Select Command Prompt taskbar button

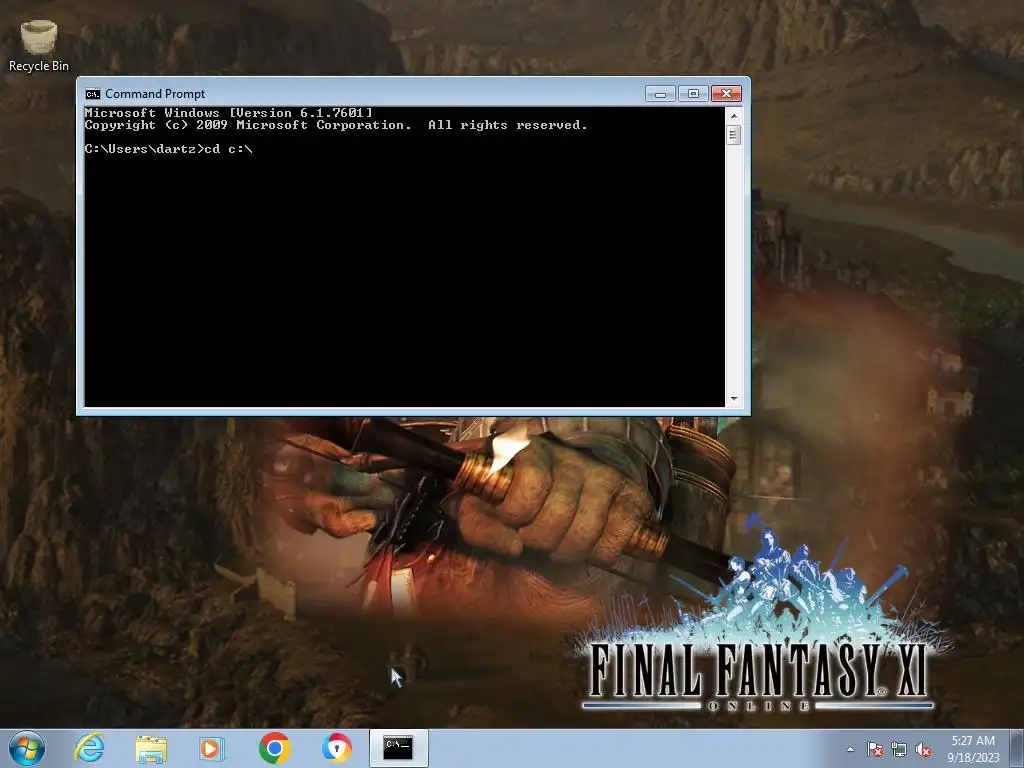(x=398, y=748)
